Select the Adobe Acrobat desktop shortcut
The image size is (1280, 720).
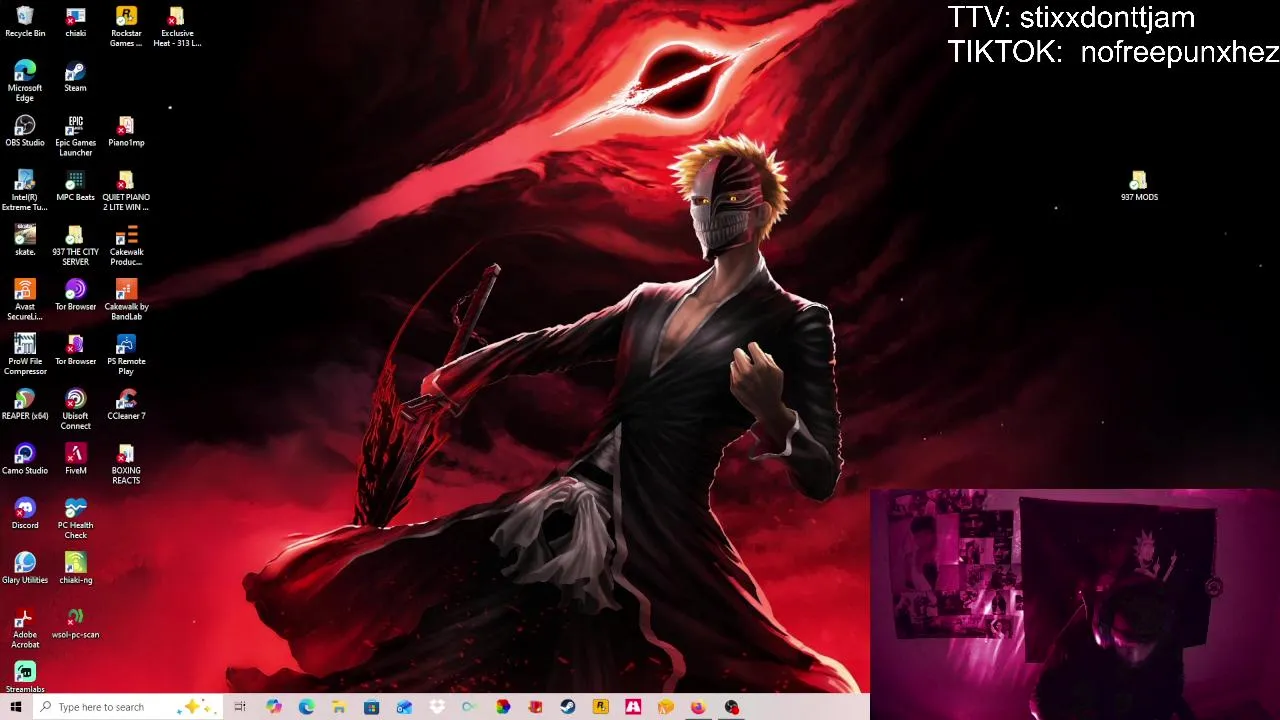(x=25, y=629)
